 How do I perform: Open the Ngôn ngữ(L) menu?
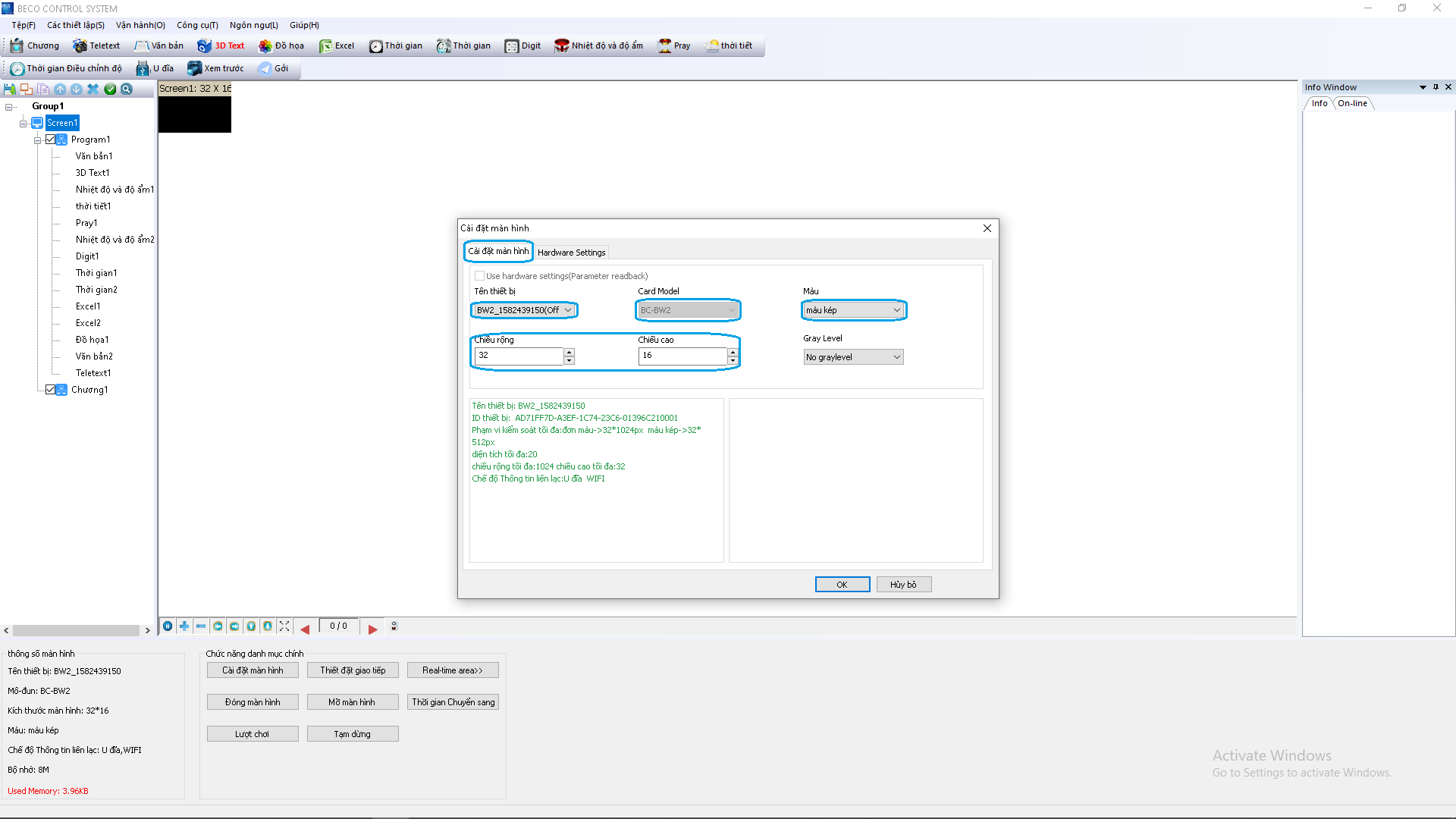(x=253, y=25)
